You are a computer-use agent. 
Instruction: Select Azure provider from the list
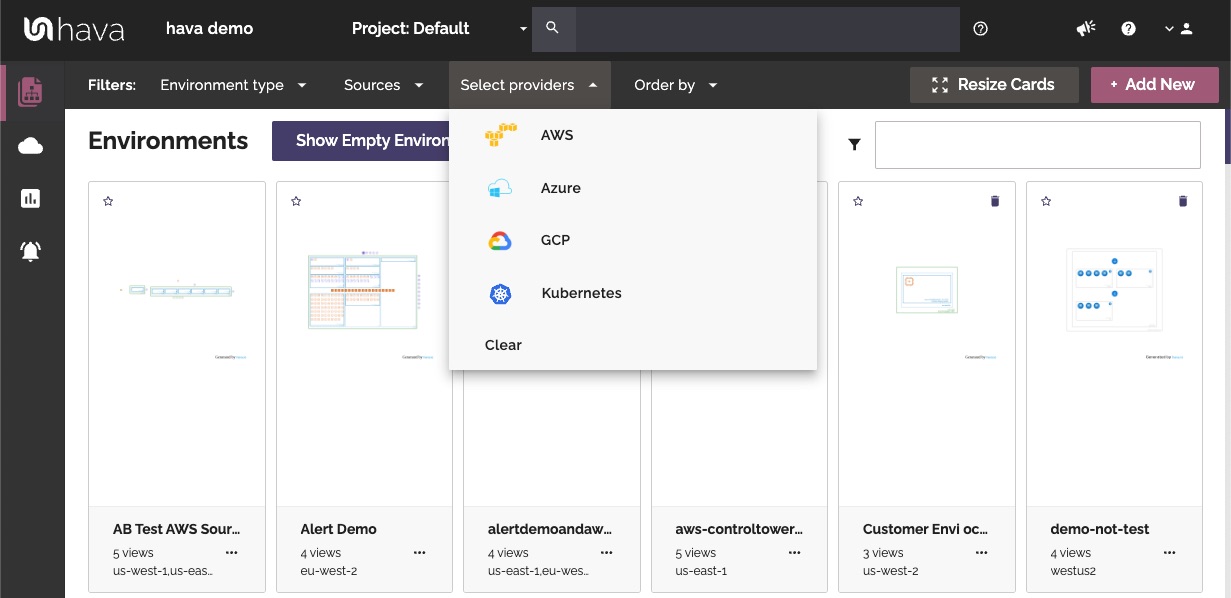pos(633,188)
